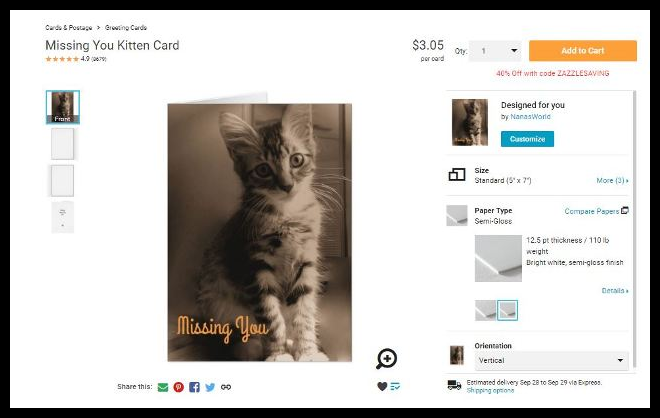Share on Pinterest icon

[178, 387]
